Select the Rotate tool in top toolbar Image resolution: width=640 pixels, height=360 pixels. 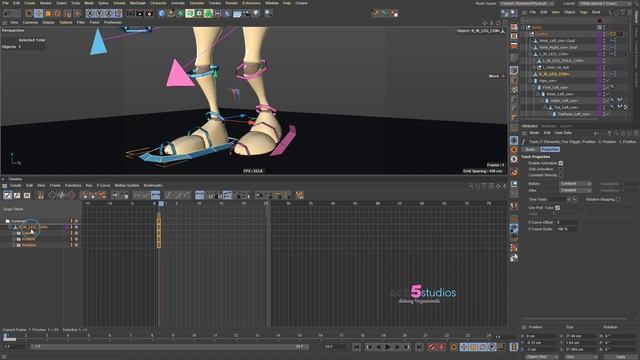(x=57, y=13)
